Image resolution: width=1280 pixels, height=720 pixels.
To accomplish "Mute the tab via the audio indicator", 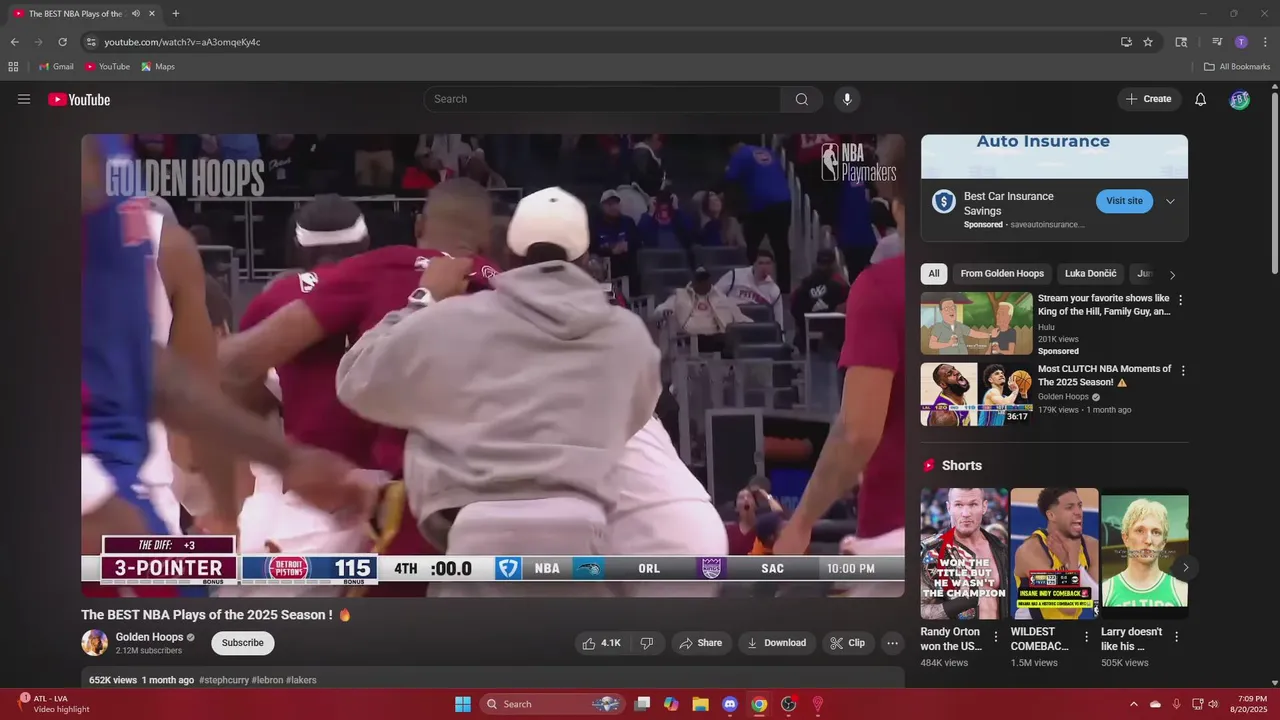I will click(x=136, y=14).
